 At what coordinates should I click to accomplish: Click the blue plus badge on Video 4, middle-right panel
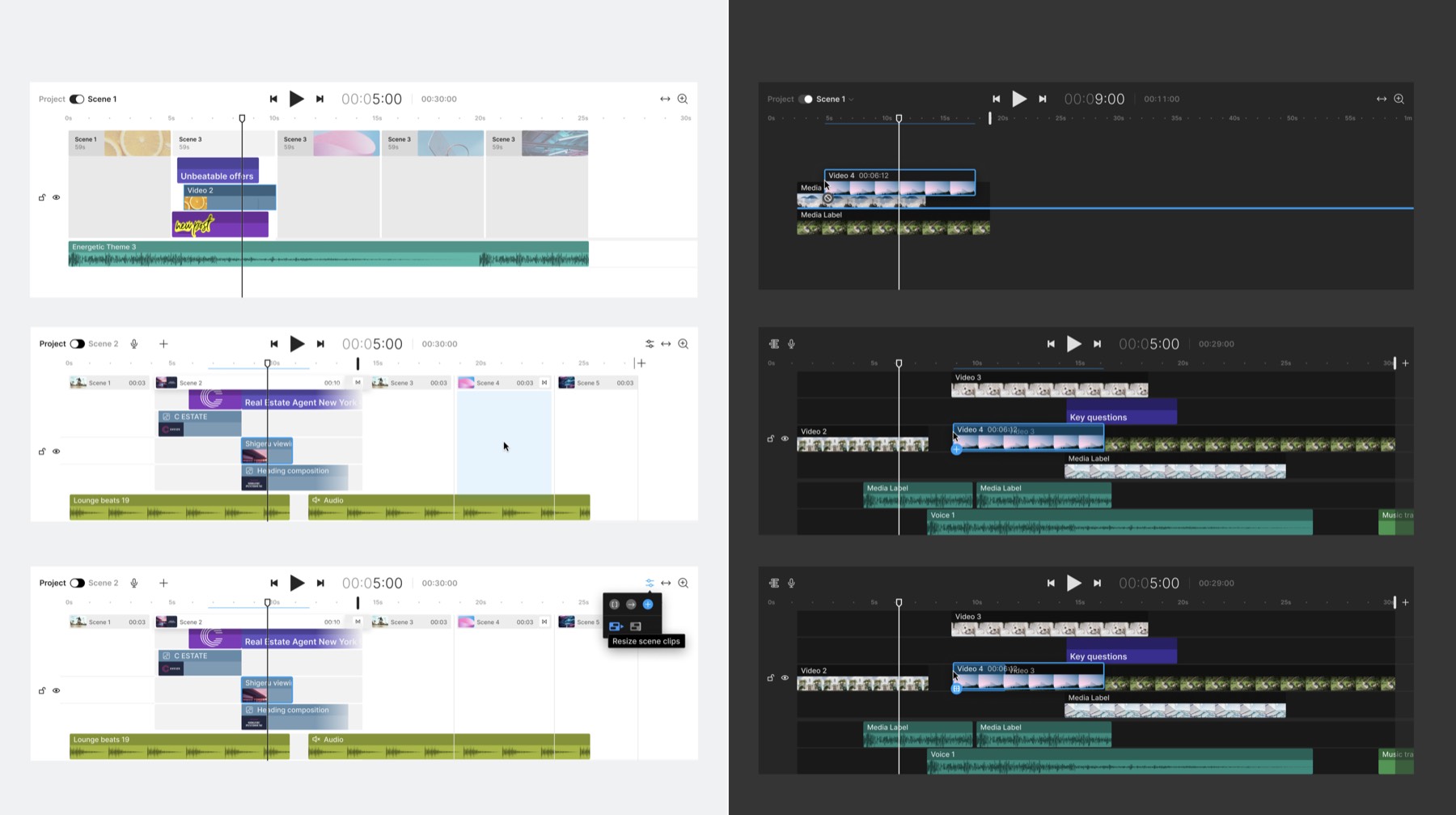click(x=956, y=449)
